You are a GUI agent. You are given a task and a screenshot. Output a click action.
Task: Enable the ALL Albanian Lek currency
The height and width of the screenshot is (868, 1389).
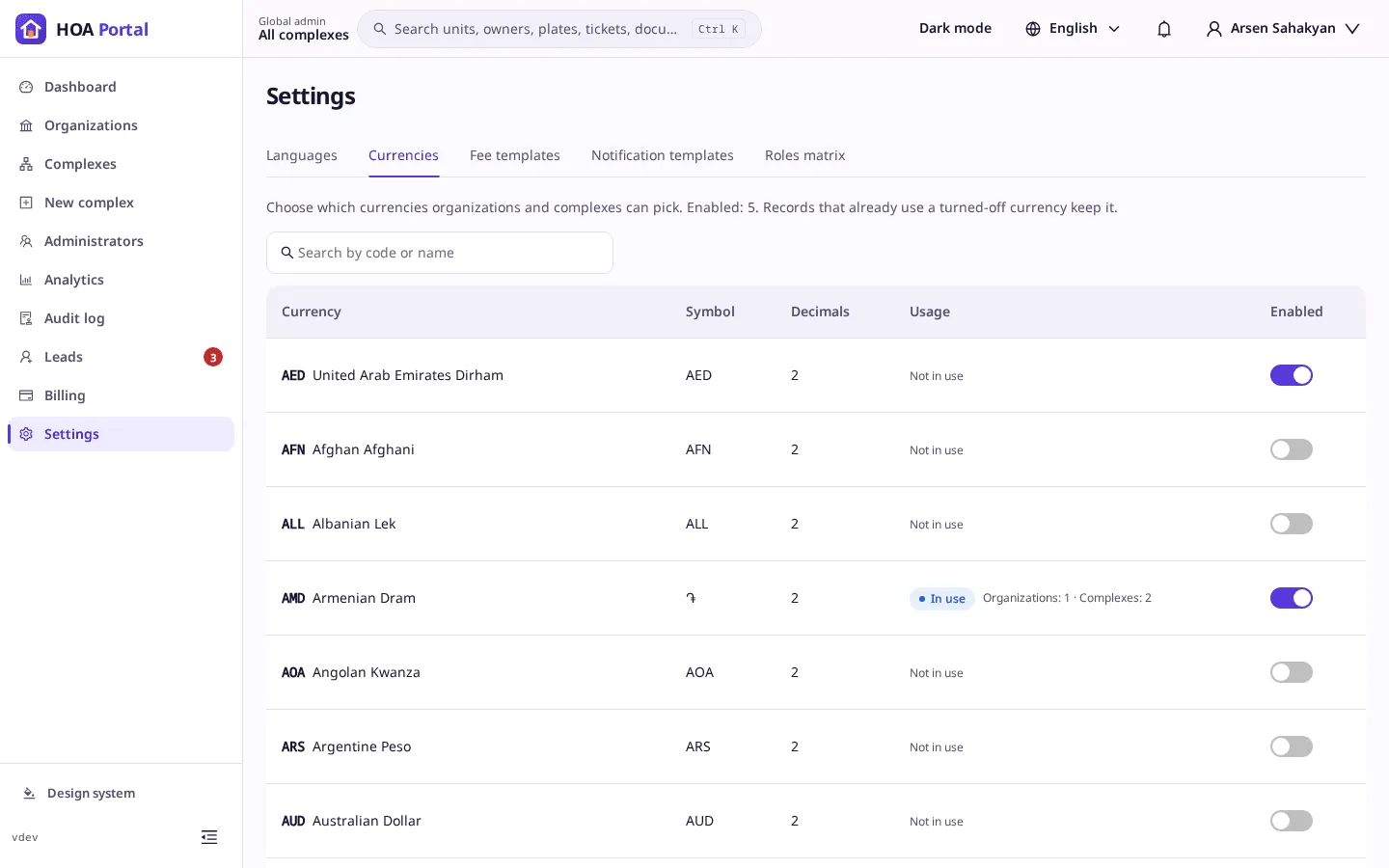[1292, 524]
